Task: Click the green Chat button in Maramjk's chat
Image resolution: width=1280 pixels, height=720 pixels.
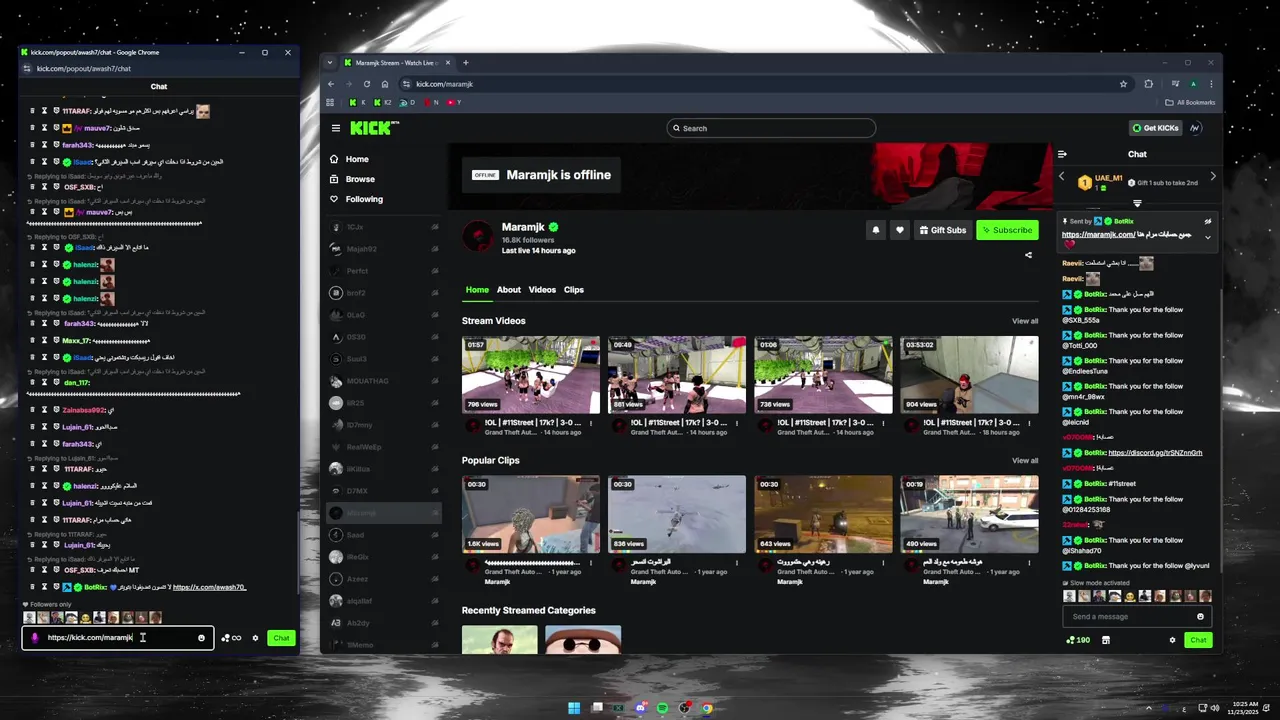Action: click(x=1198, y=640)
